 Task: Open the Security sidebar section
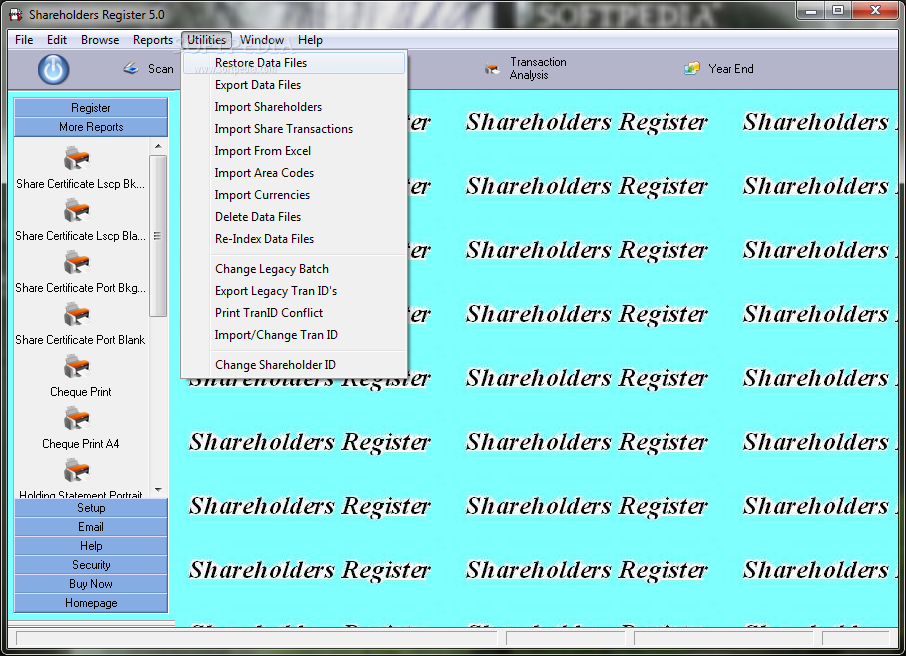(x=91, y=565)
